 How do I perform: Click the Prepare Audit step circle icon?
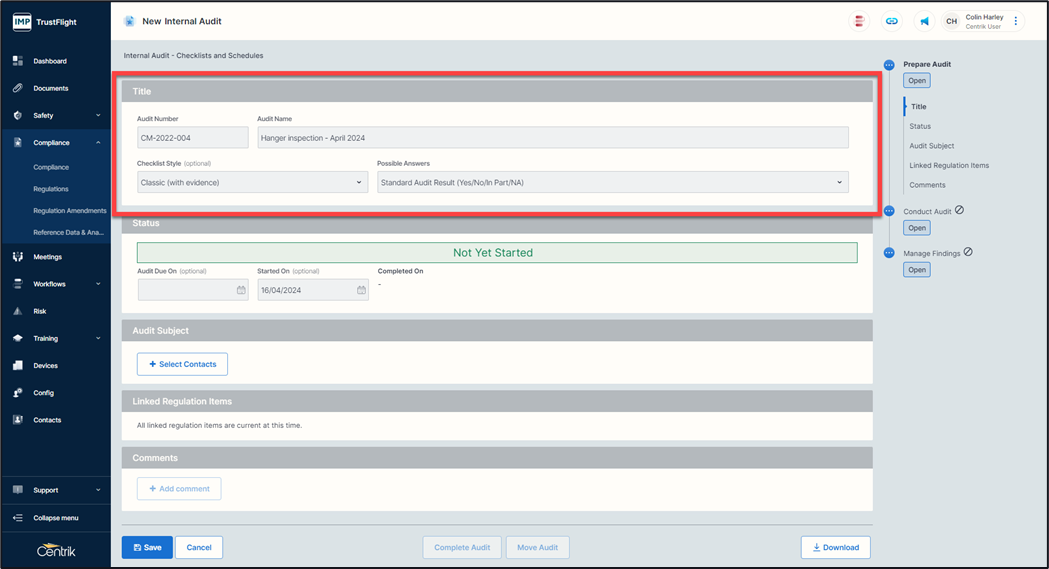coord(889,65)
